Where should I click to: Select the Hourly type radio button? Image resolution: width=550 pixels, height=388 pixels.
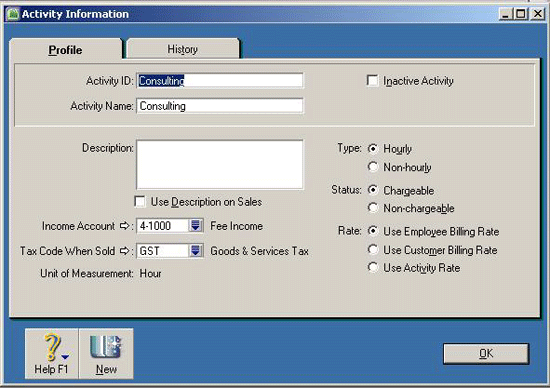[x=373, y=149]
